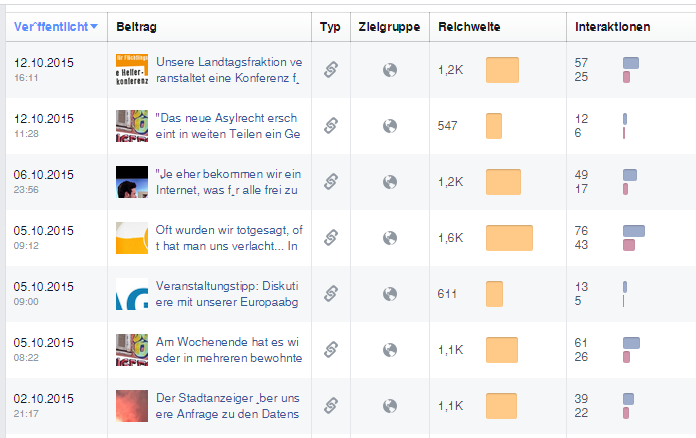Click link type icon for 06.10.2015 post

pyautogui.click(x=331, y=182)
